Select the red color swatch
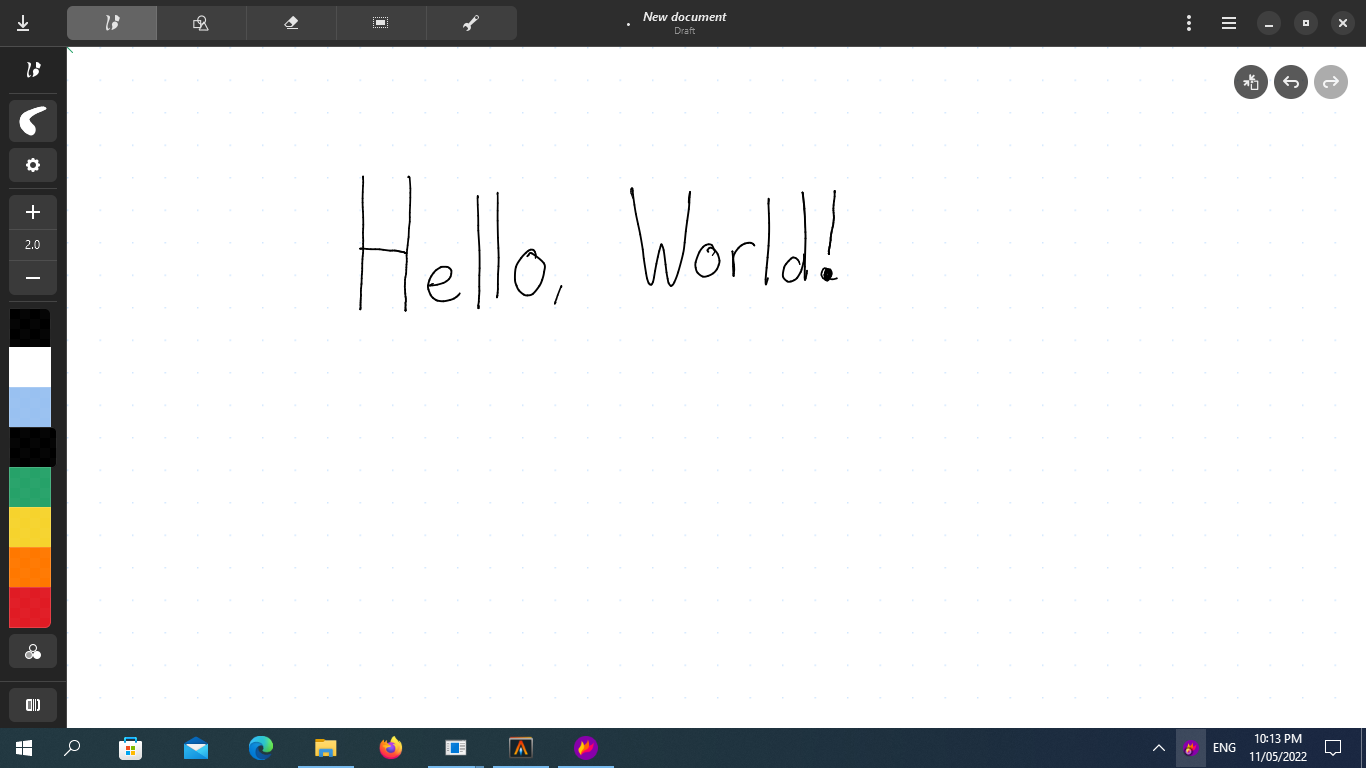 (x=30, y=607)
